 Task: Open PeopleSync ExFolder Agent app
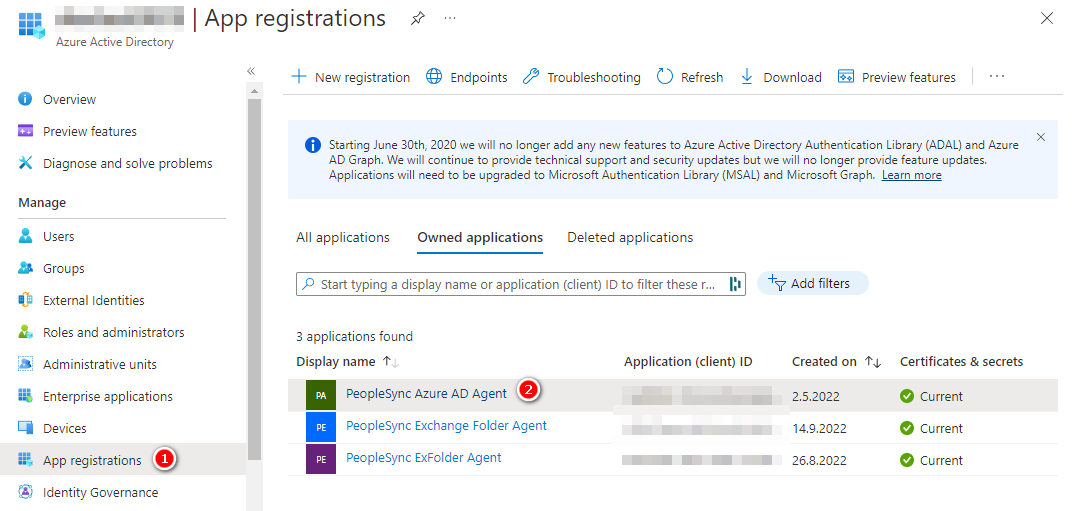[424, 457]
